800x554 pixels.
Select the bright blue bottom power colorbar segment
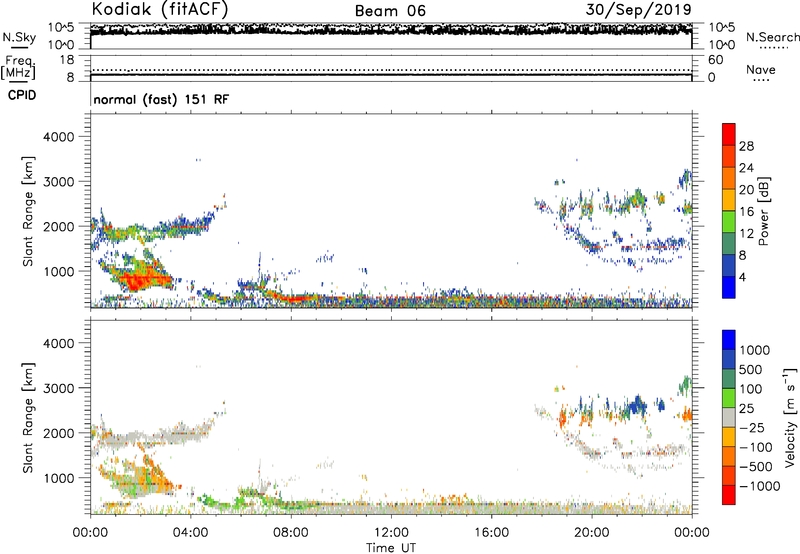[x=729, y=288]
